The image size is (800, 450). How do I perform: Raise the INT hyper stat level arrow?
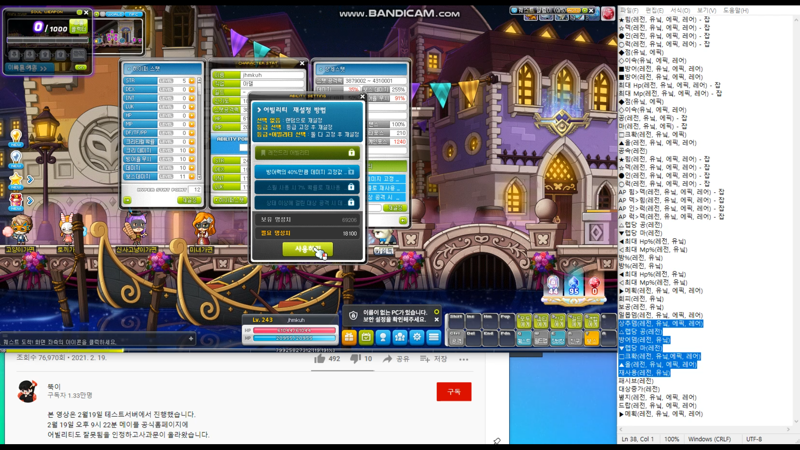192,98
